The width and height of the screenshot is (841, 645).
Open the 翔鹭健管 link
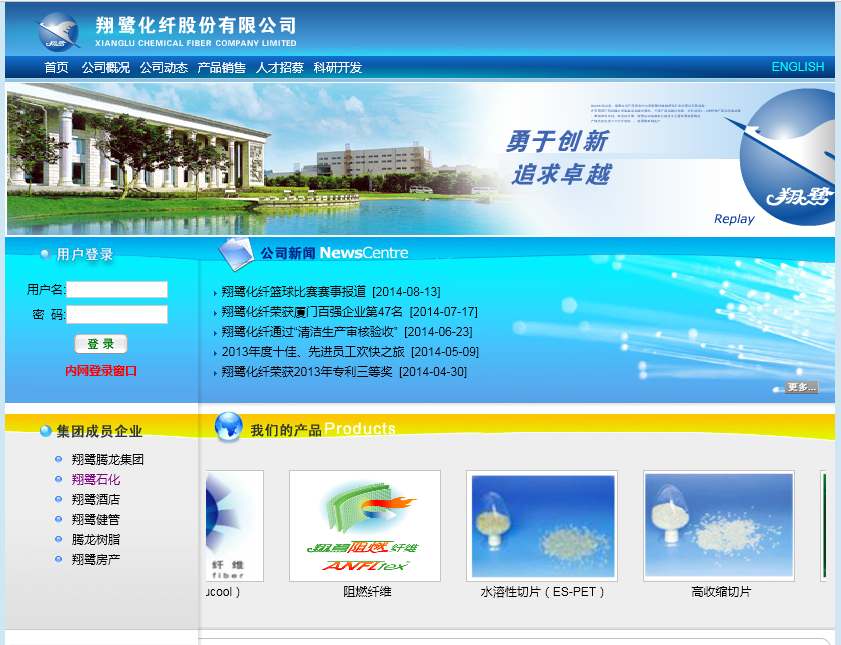pos(96,520)
